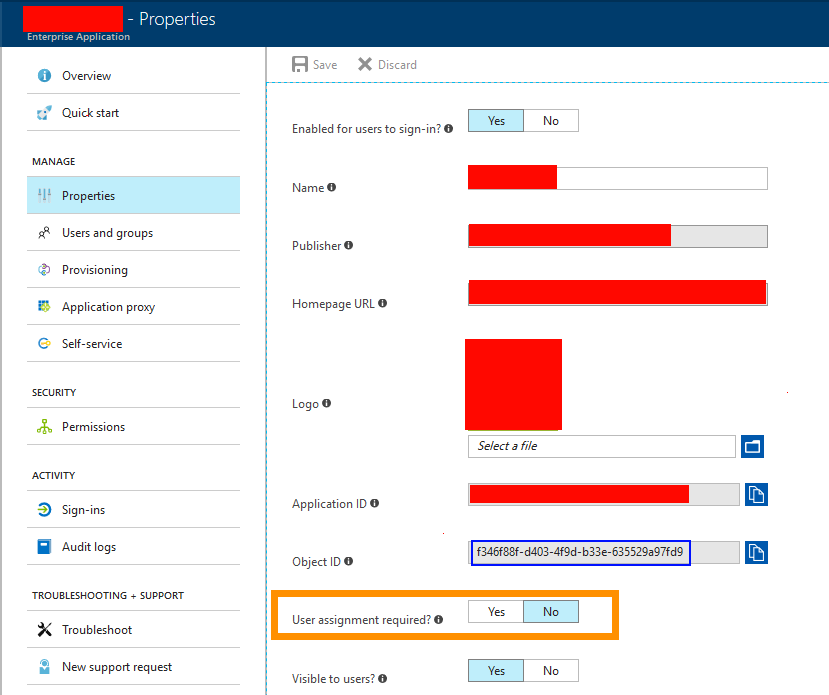Copy the Object ID using its copy icon
The height and width of the screenshot is (695, 829).
click(x=756, y=552)
